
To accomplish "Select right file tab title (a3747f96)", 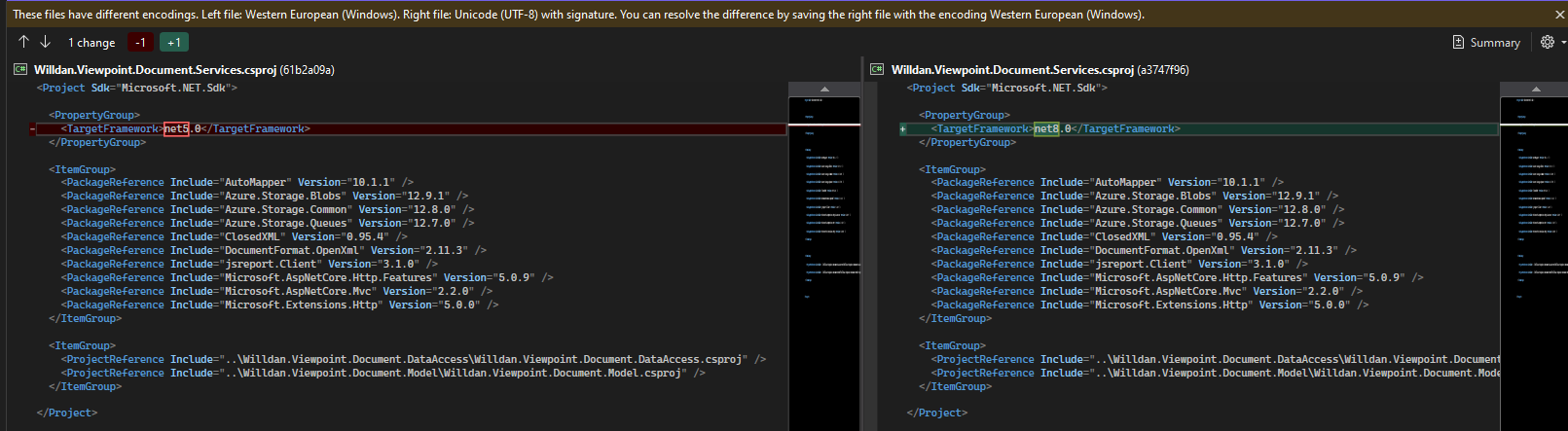I will [1039, 69].
